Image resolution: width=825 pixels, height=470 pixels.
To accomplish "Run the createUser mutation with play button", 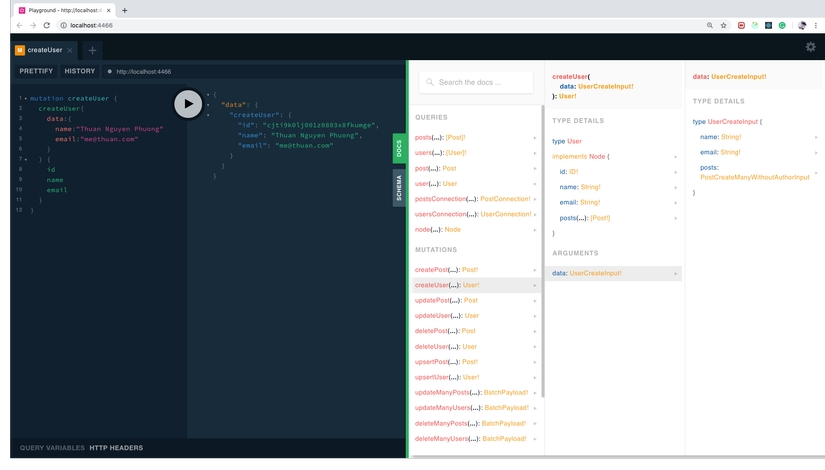I will (188, 103).
